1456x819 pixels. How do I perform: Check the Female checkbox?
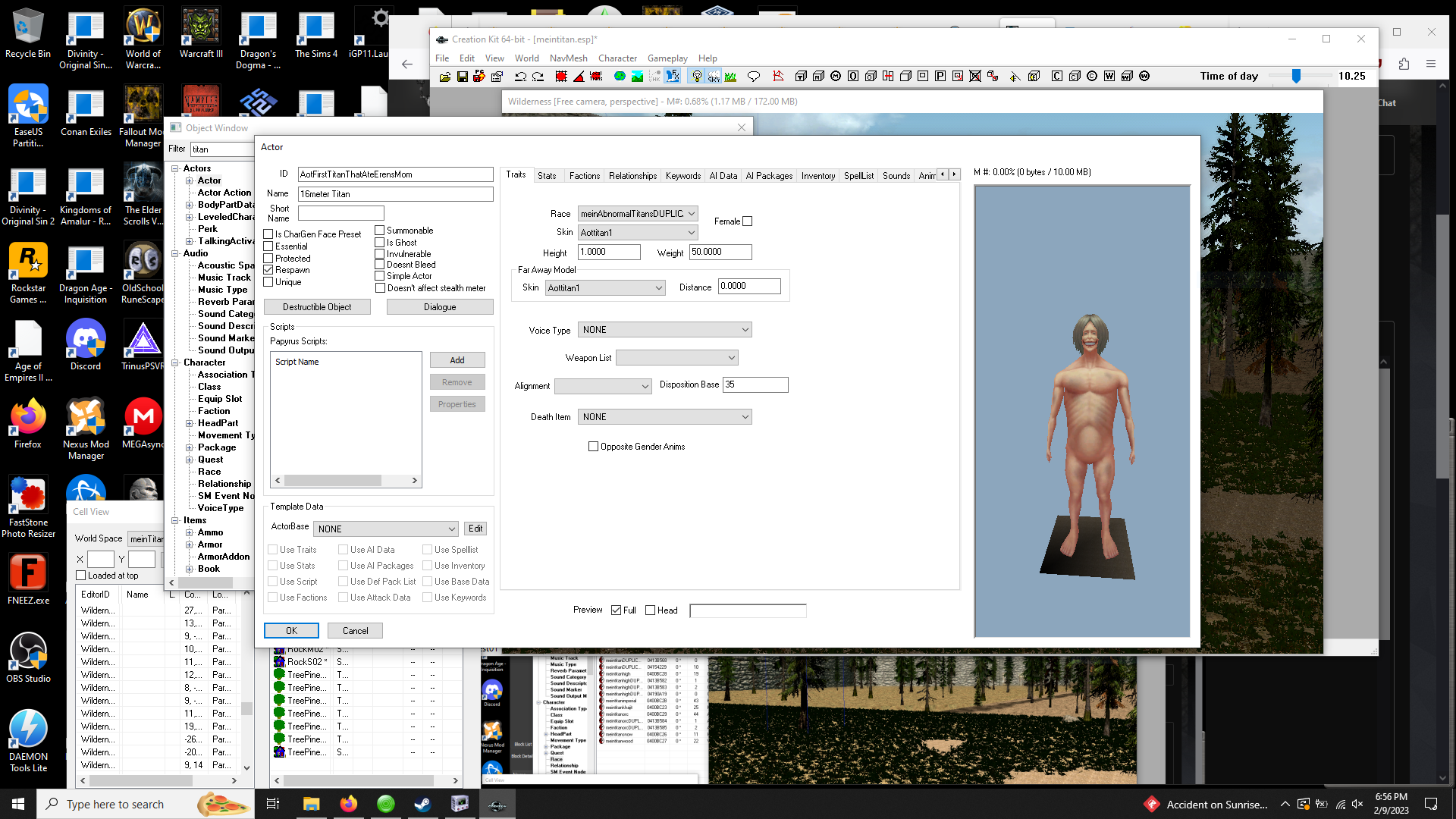[748, 221]
